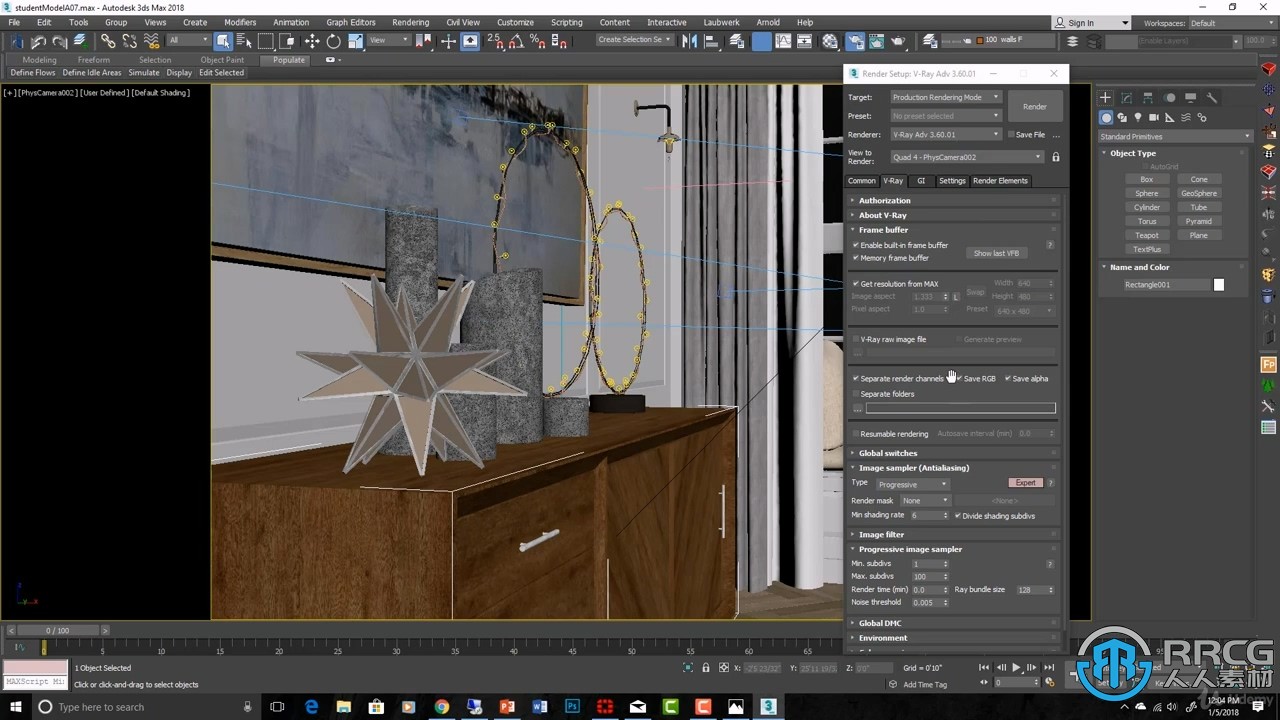This screenshot has height=720, width=1280.
Task: Select the Select and Link tool
Action: (x=108, y=41)
